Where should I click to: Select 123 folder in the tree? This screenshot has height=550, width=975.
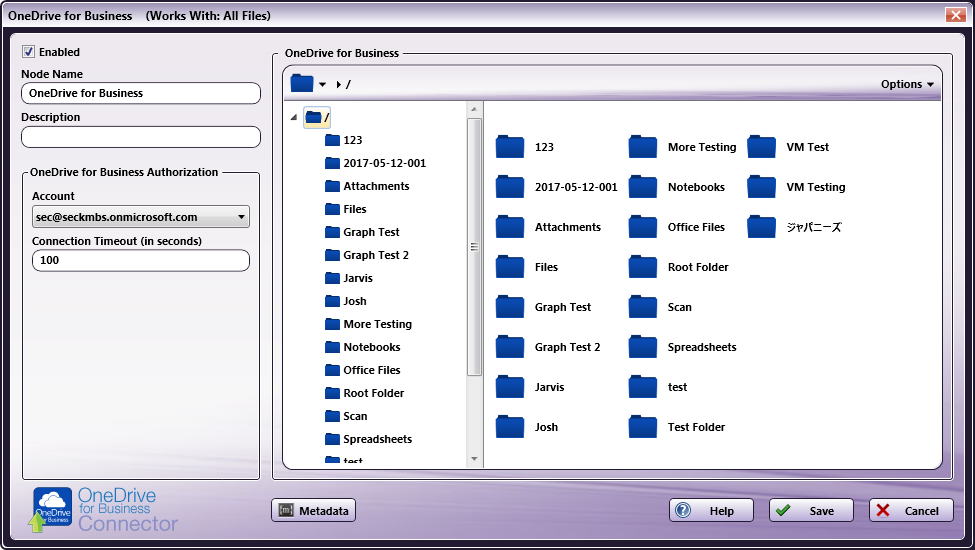[344, 140]
